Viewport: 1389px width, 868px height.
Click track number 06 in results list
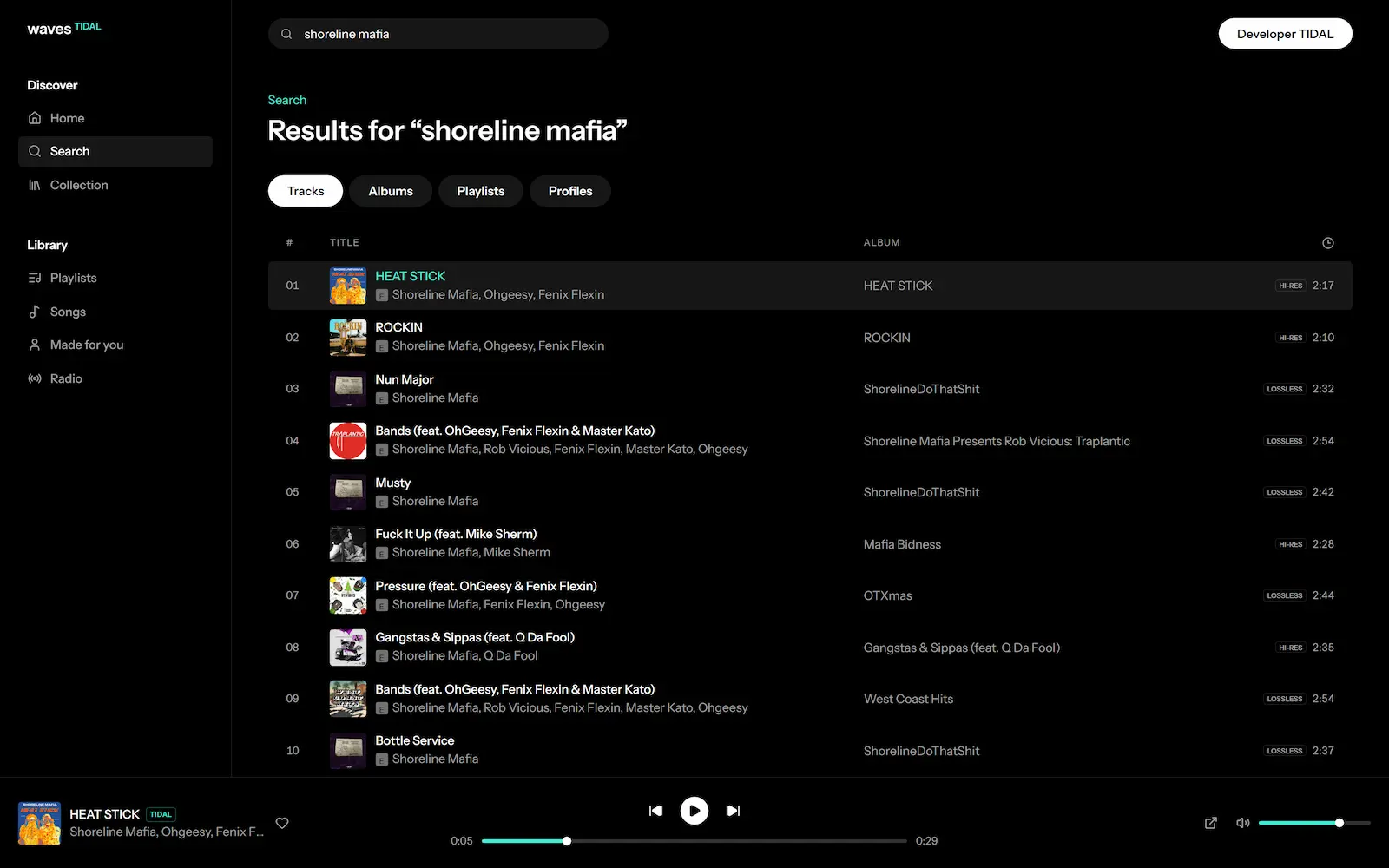[293, 544]
